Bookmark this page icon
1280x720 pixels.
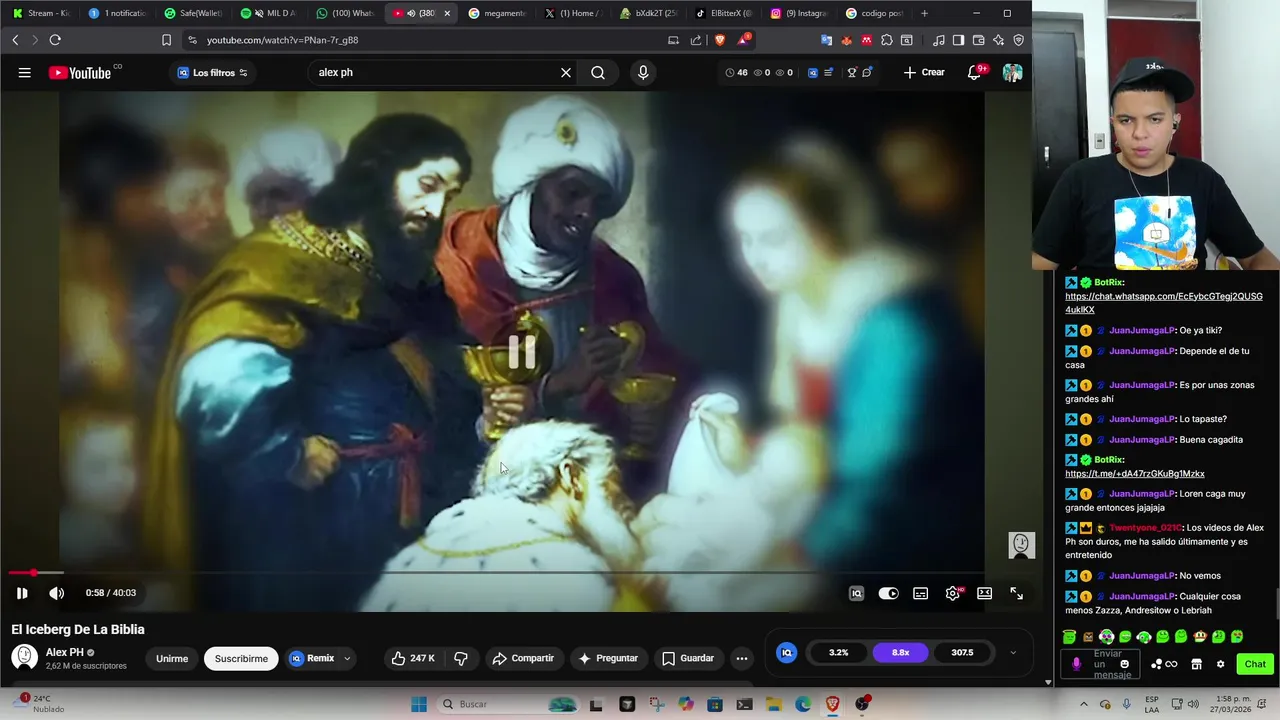pyautogui.click(x=166, y=40)
